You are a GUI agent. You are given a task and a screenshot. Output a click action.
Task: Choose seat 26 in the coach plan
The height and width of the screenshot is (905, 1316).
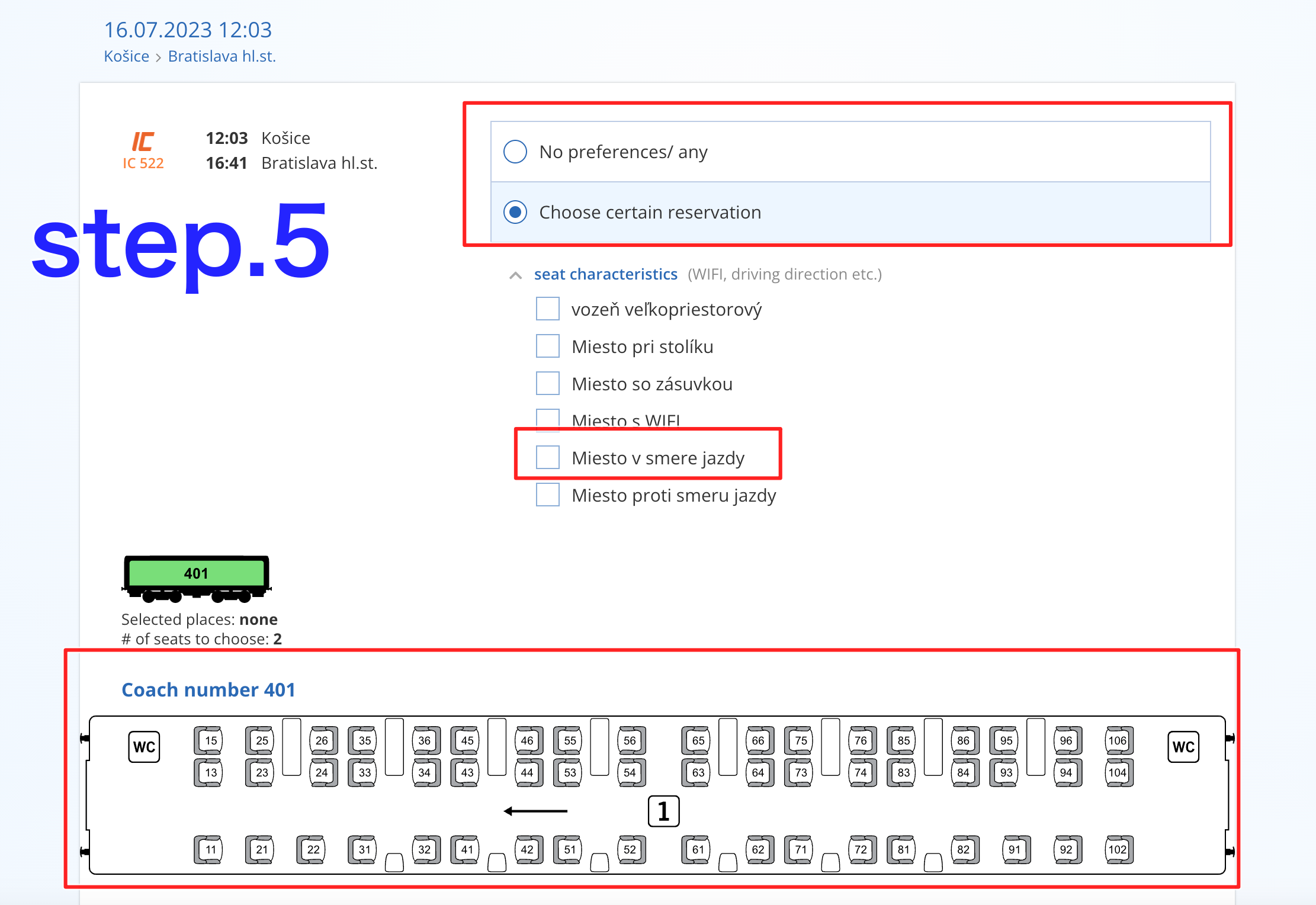click(323, 740)
